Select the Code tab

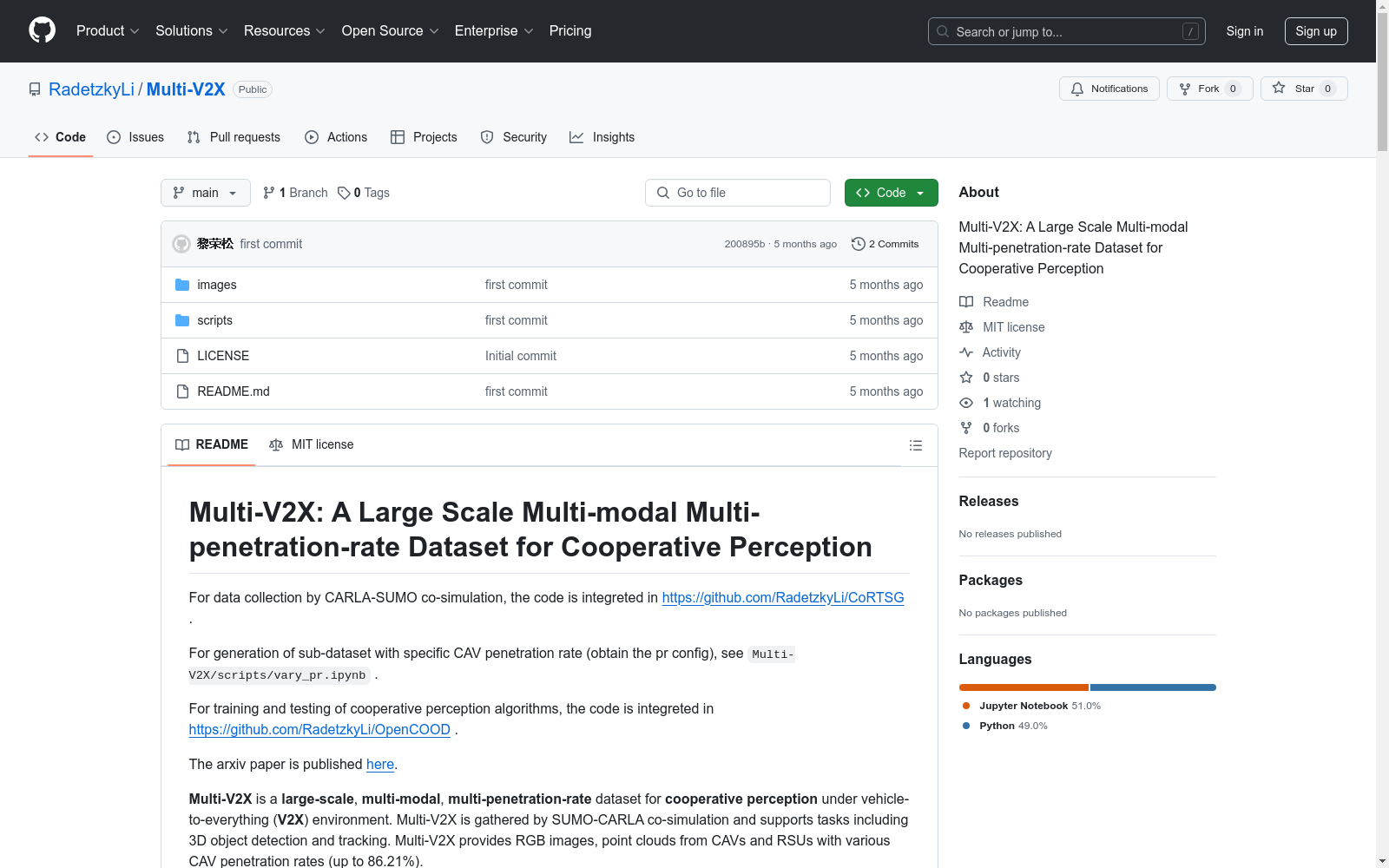[x=61, y=137]
